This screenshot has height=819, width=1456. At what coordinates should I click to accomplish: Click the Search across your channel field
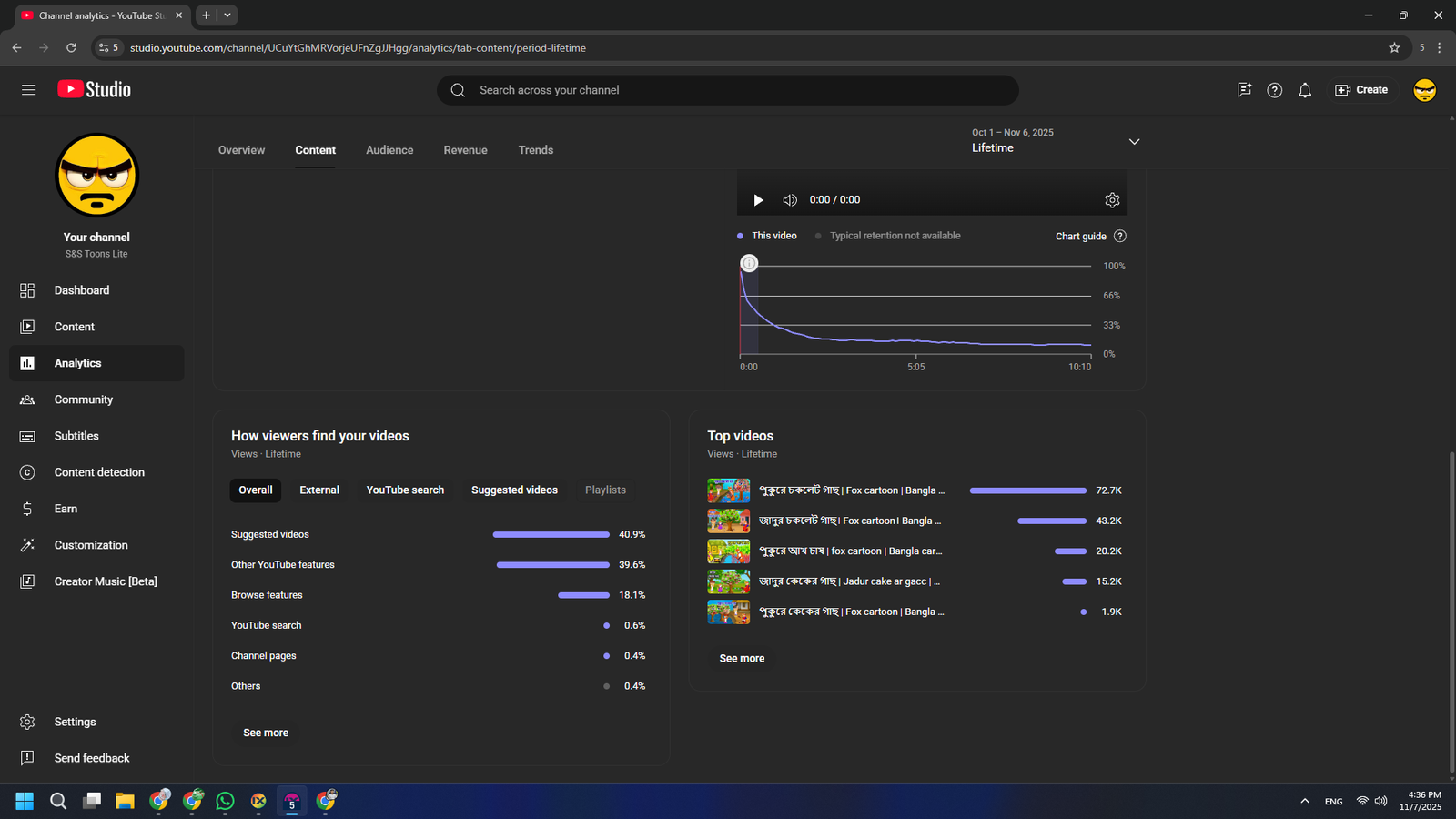(x=728, y=90)
